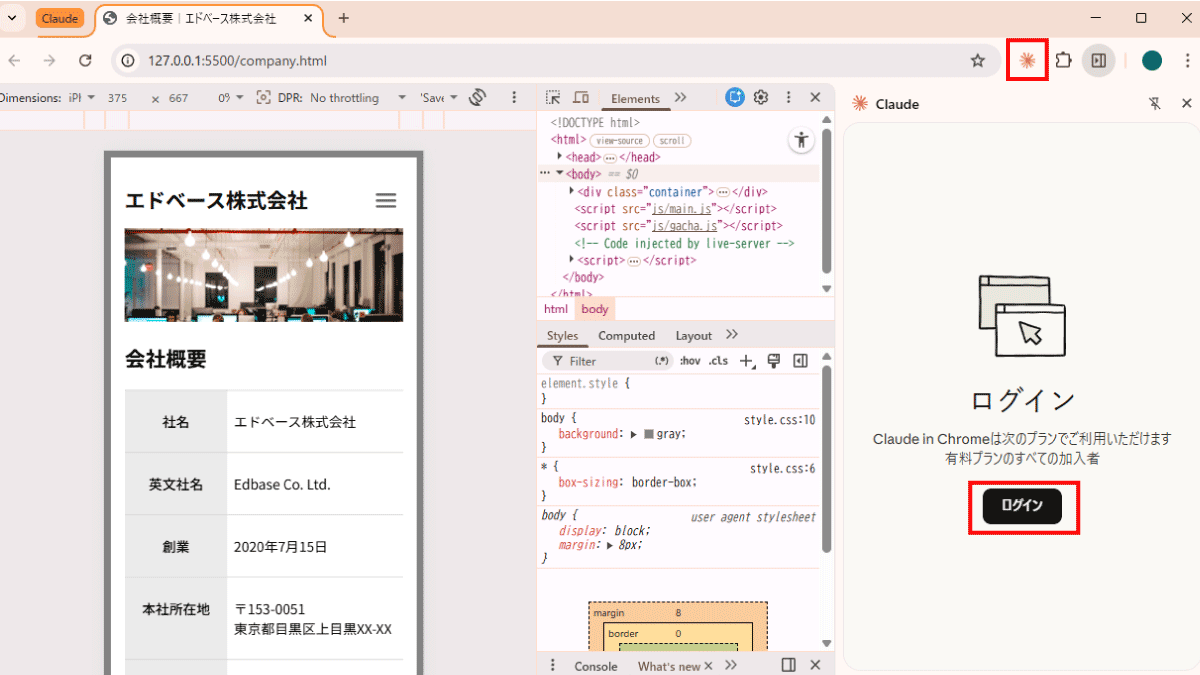Viewport: 1200px width, 675px height.
Task: Open the zoom percentage dropdown
Action: click(231, 98)
